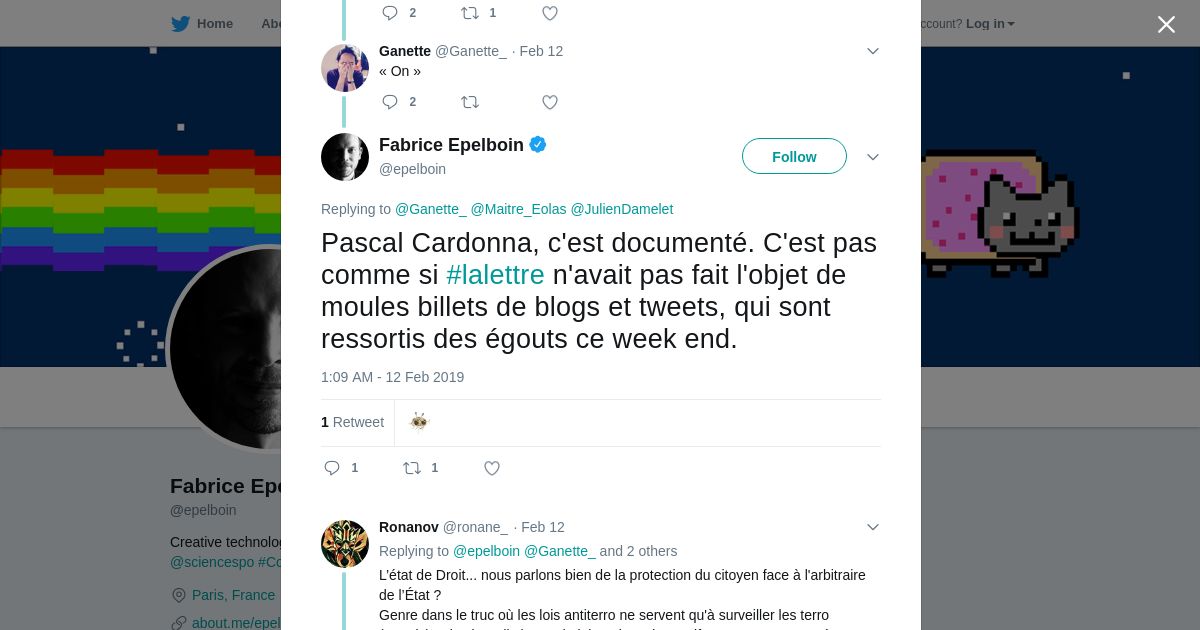This screenshot has height=630, width=1200.
Task: Reply to Fabrice Epelboin's main tweet
Action: click(333, 468)
